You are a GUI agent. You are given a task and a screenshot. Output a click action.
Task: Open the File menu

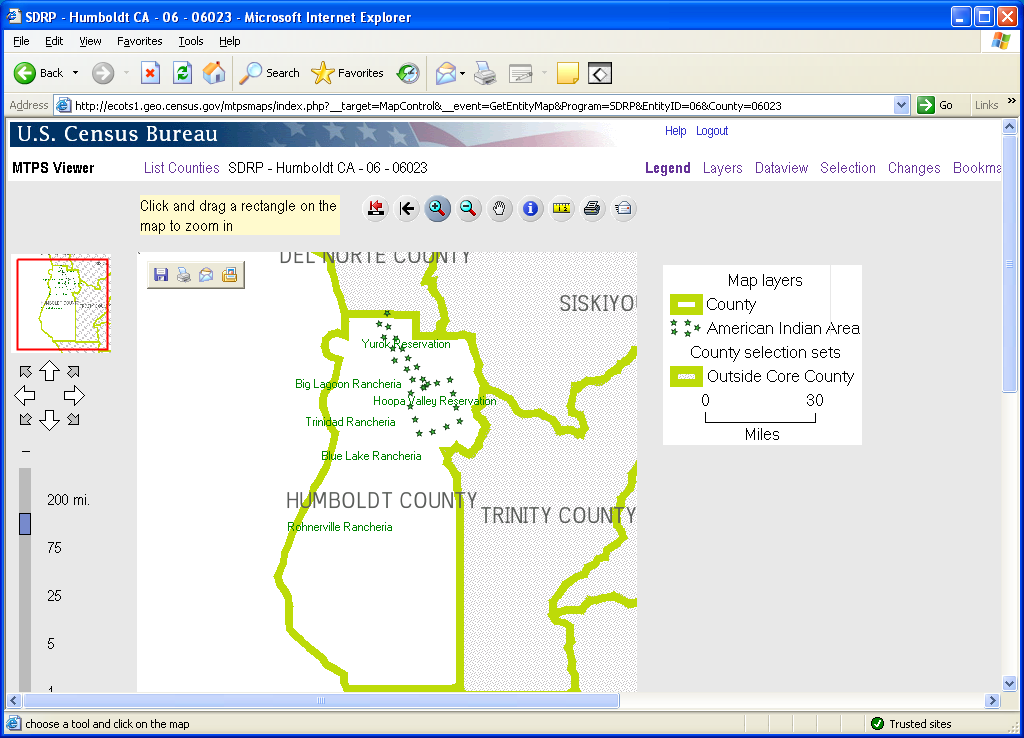21,41
